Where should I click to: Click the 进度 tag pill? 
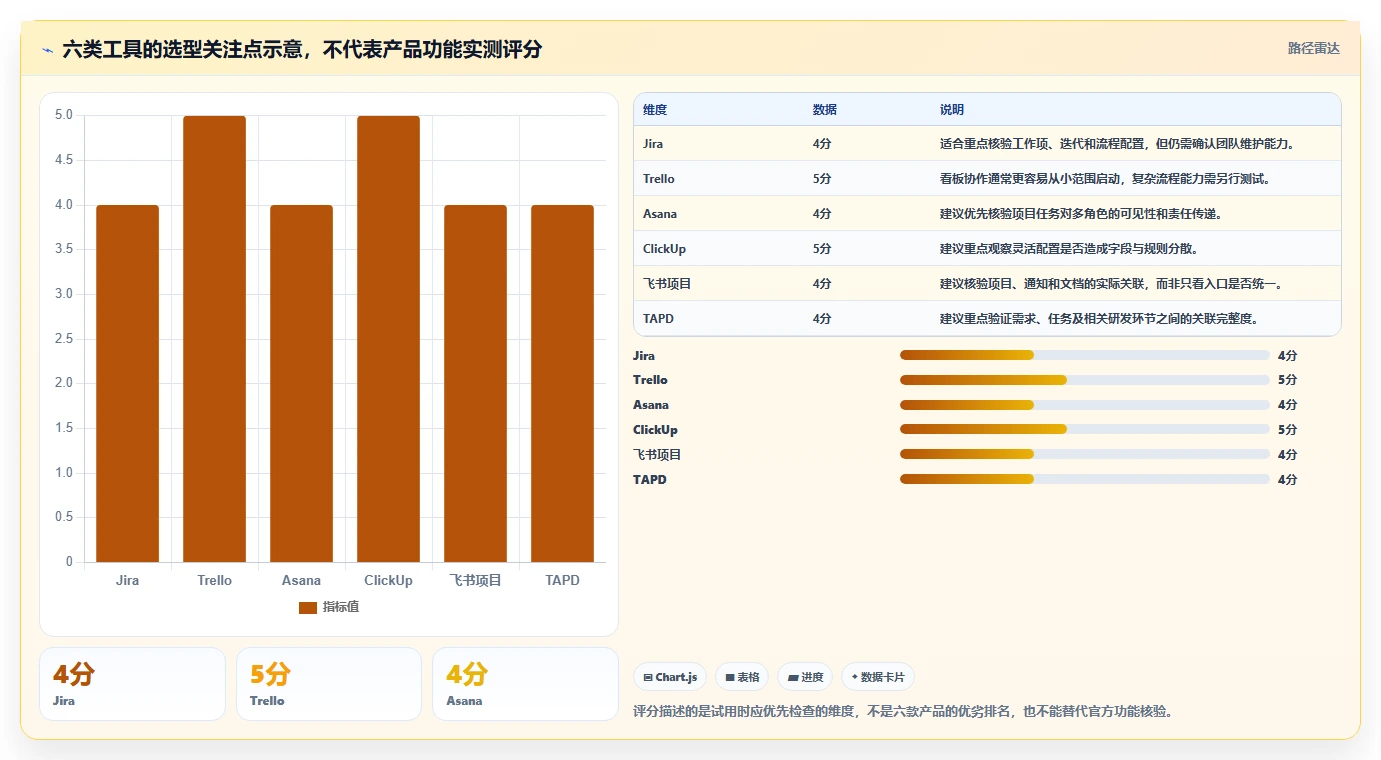[x=805, y=677]
